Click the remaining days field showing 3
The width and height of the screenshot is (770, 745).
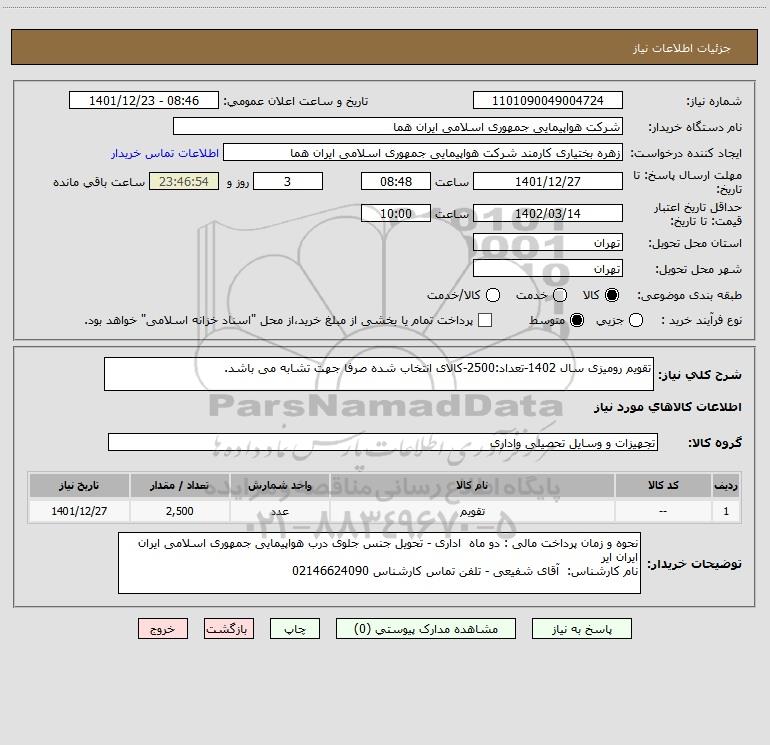[x=288, y=181]
